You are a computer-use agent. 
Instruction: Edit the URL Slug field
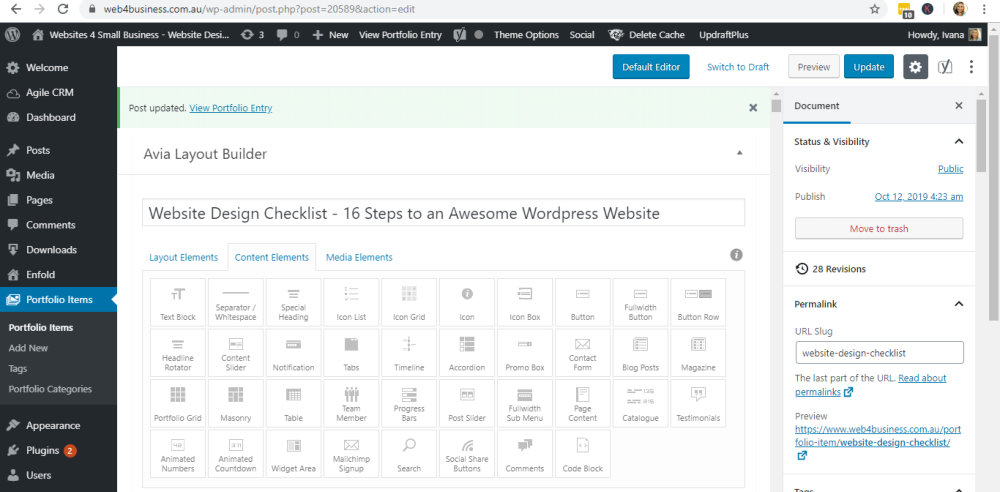coord(879,352)
